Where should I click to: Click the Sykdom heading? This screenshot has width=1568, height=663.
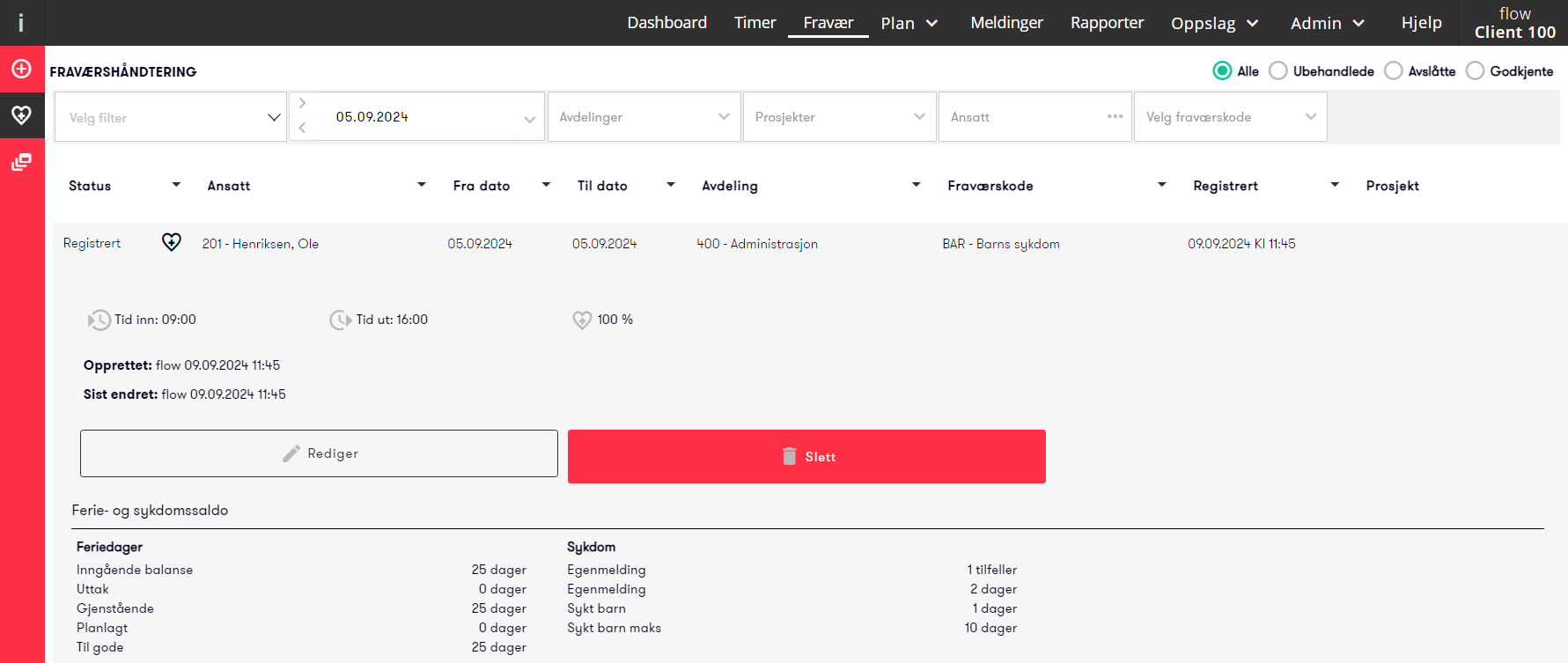(592, 547)
